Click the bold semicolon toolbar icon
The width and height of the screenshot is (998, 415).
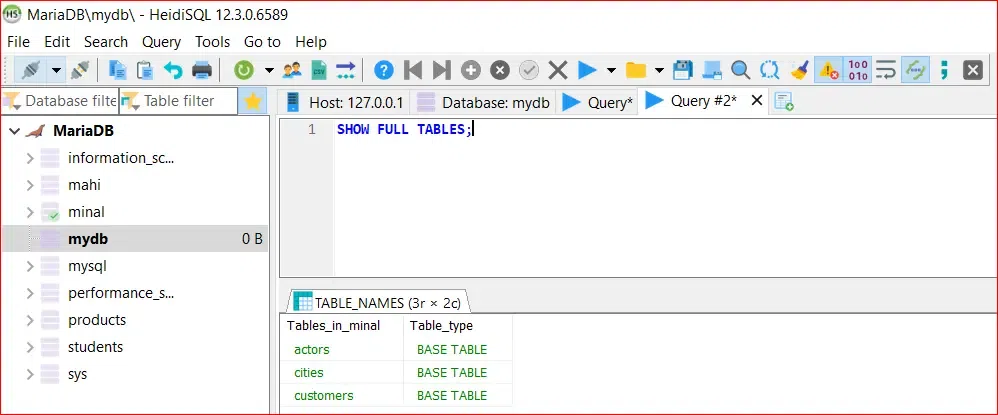(944, 69)
